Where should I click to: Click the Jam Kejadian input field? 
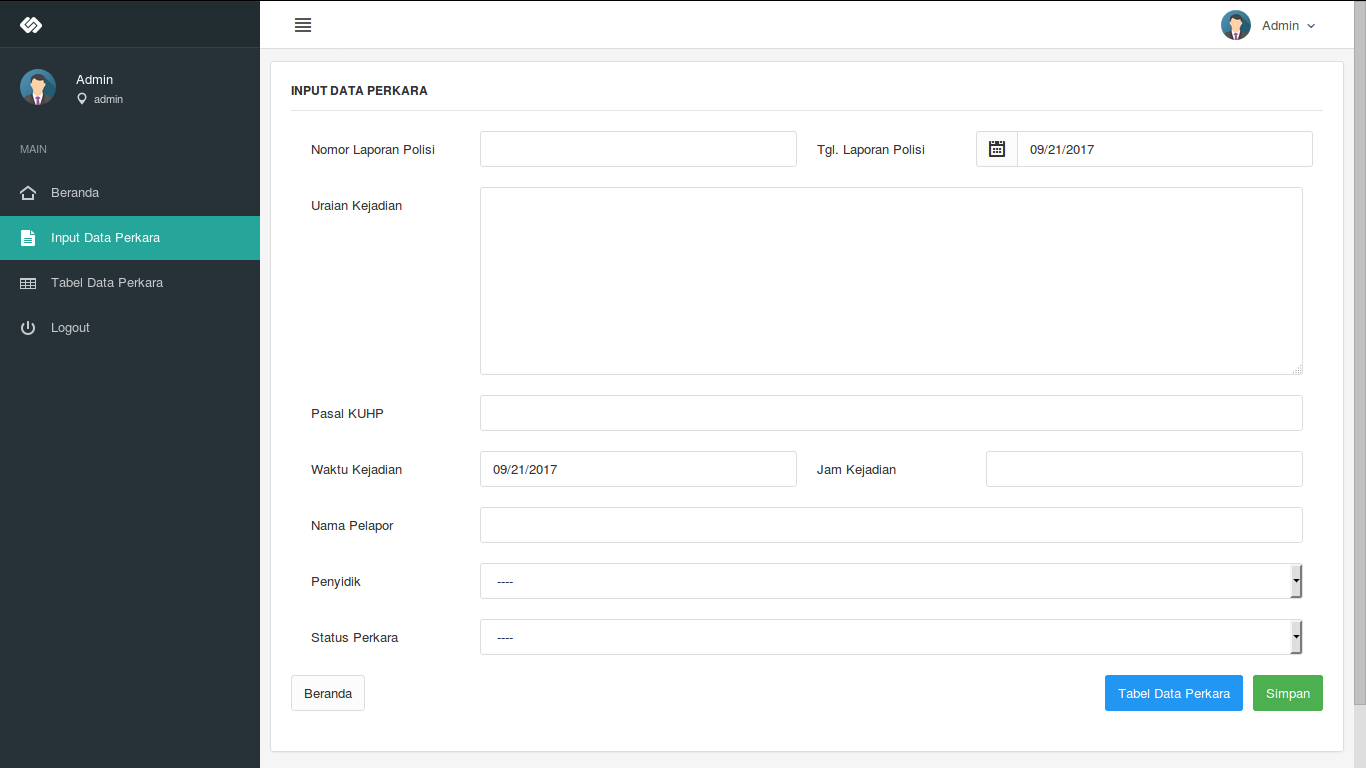1144,469
